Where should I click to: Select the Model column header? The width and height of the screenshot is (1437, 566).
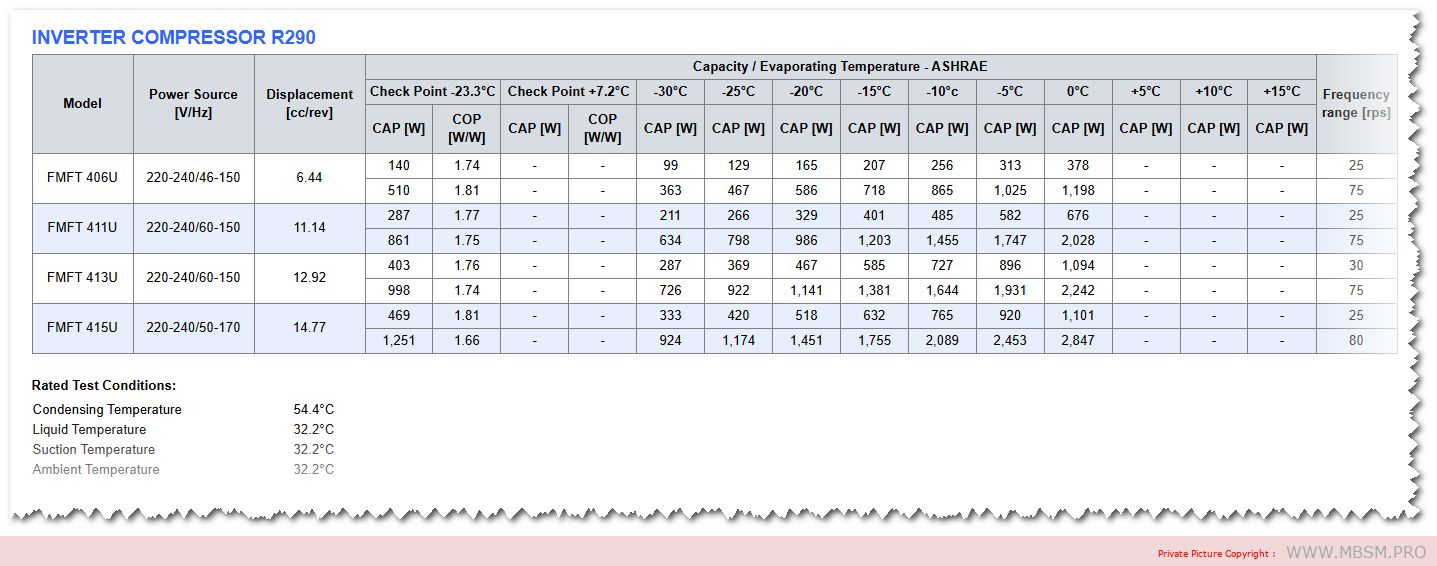pos(83,103)
